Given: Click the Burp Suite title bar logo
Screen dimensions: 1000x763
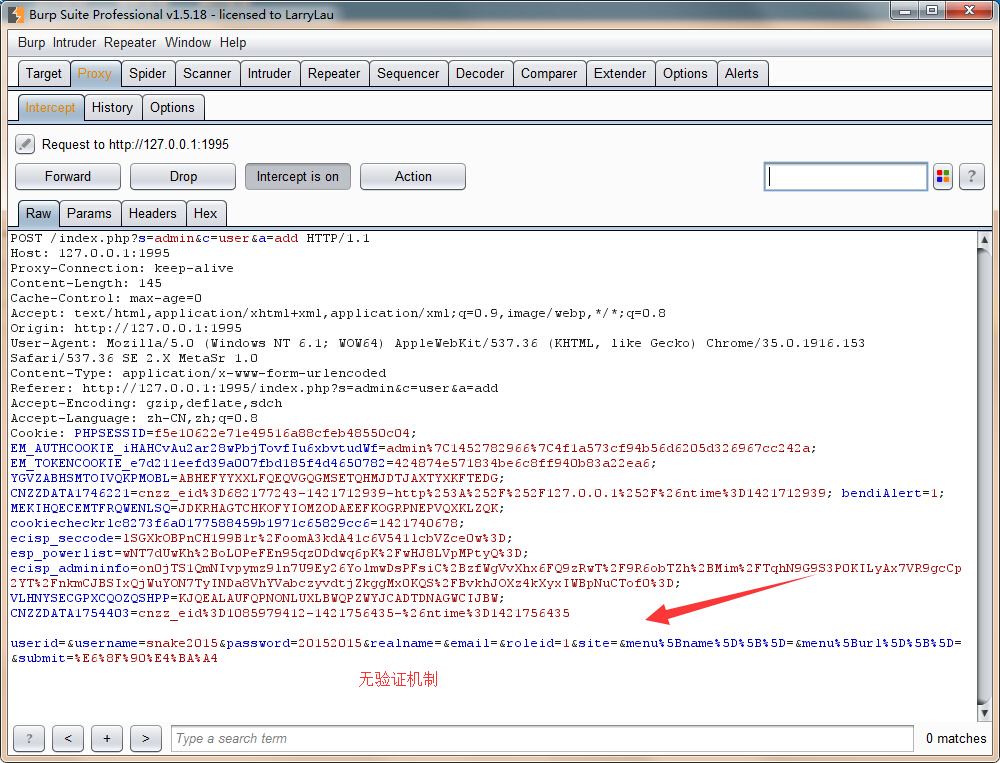Looking at the screenshot, I should click(17, 14).
